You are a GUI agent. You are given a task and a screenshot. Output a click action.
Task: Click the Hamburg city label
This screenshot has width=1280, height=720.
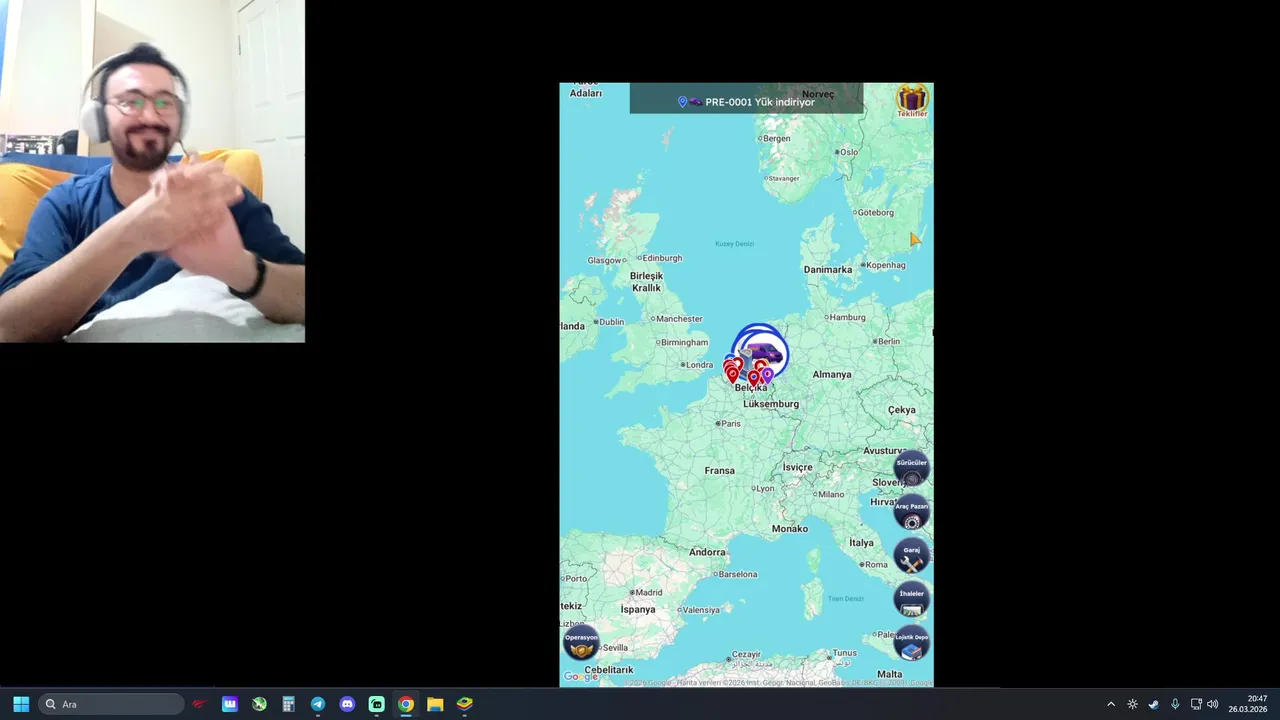coord(847,317)
